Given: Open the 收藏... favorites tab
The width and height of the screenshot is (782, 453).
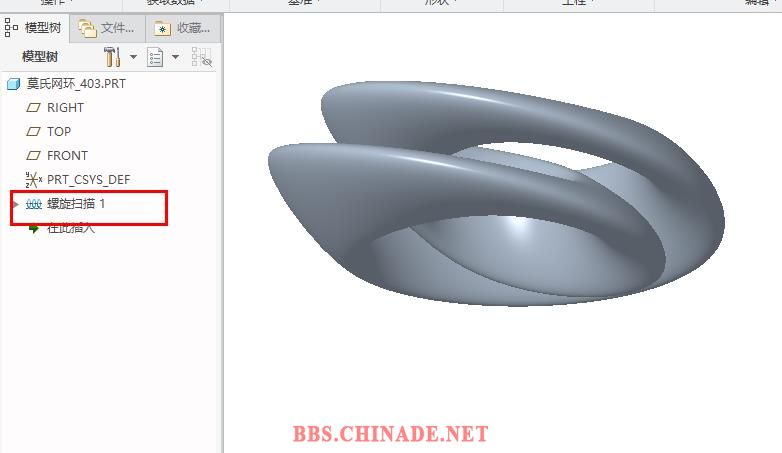Looking at the screenshot, I should coord(183,28).
